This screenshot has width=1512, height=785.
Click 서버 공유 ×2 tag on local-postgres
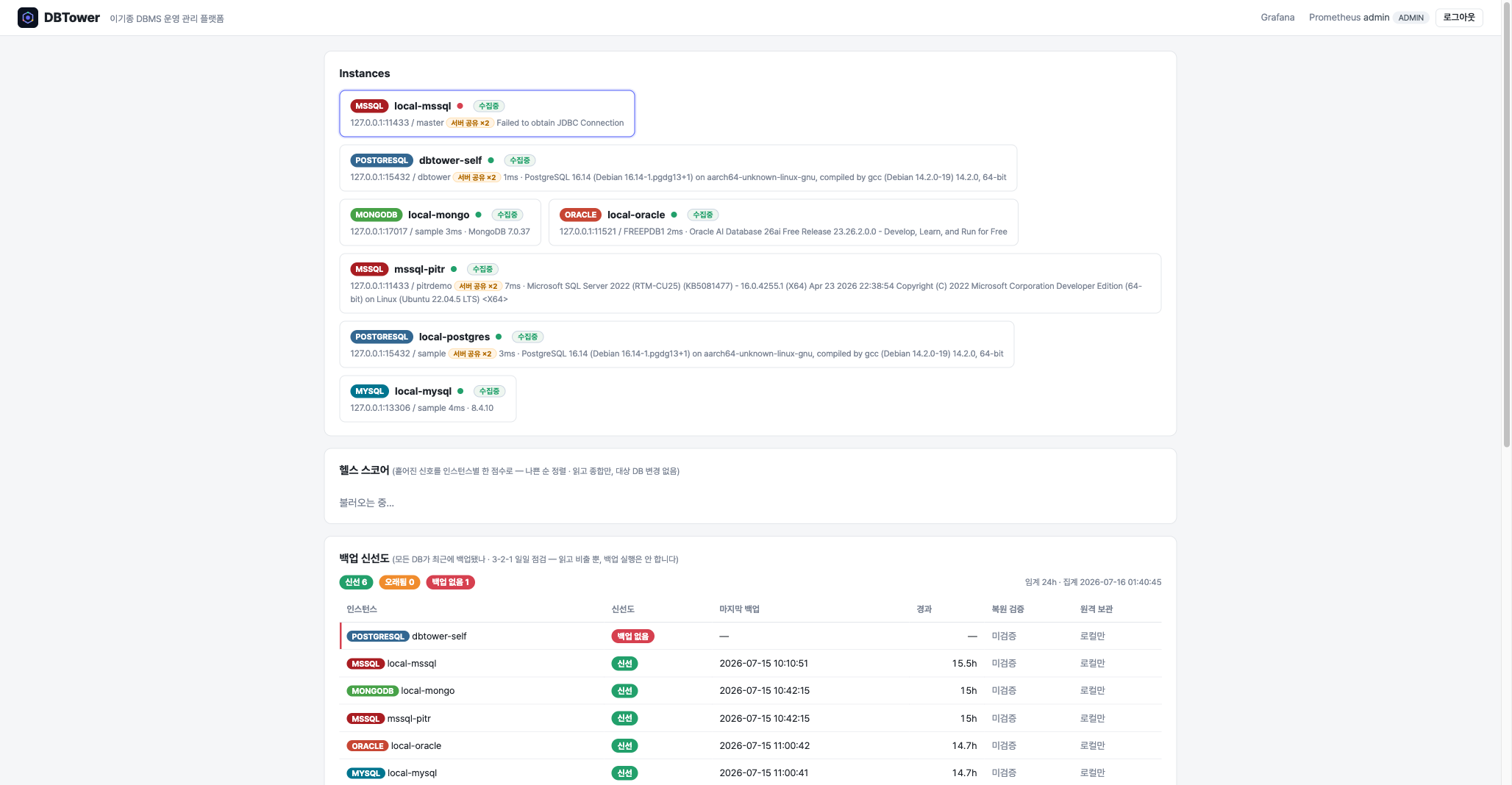point(472,354)
